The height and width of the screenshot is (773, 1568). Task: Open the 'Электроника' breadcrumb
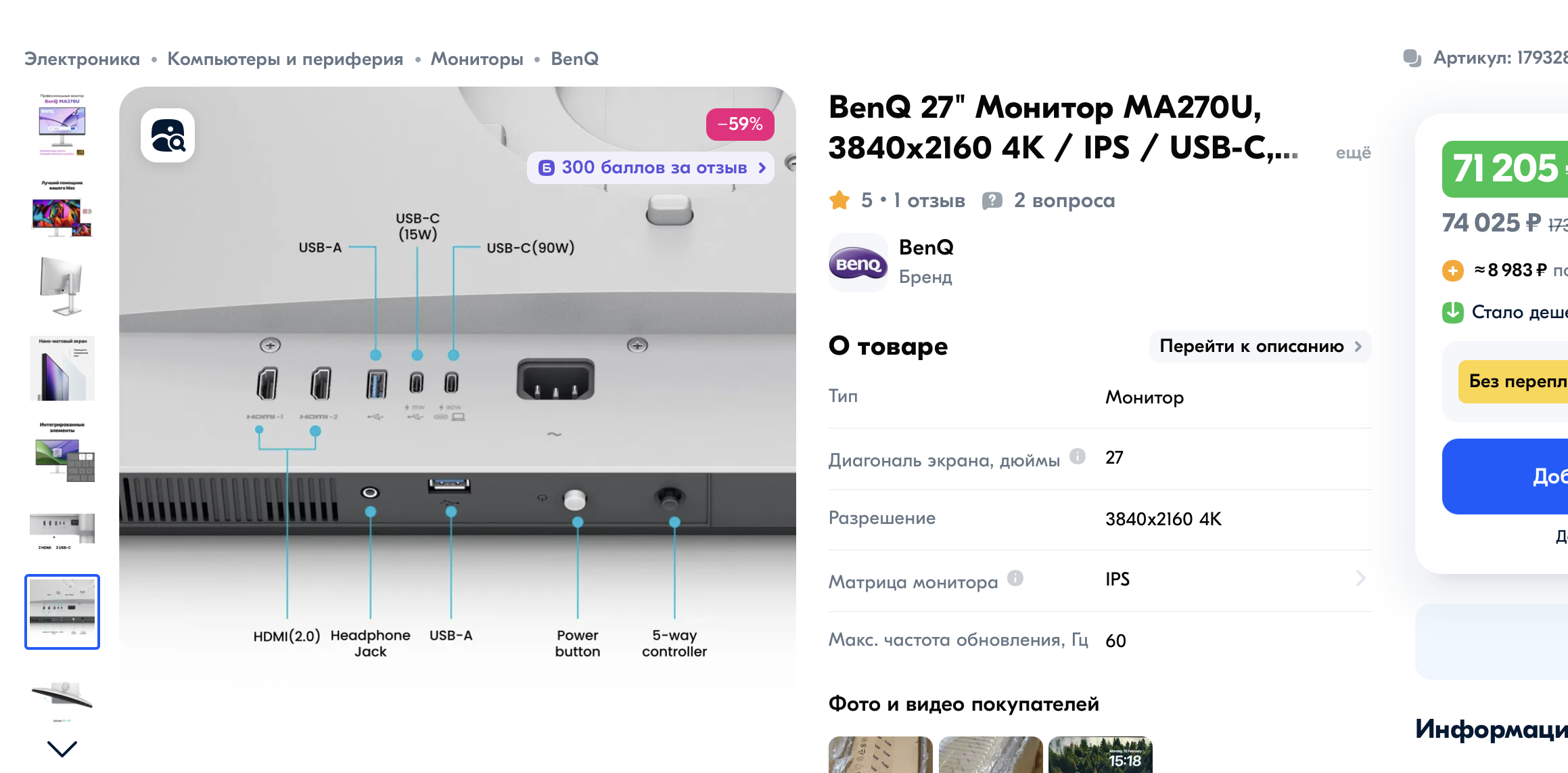pyautogui.click(x=82, y=59)
